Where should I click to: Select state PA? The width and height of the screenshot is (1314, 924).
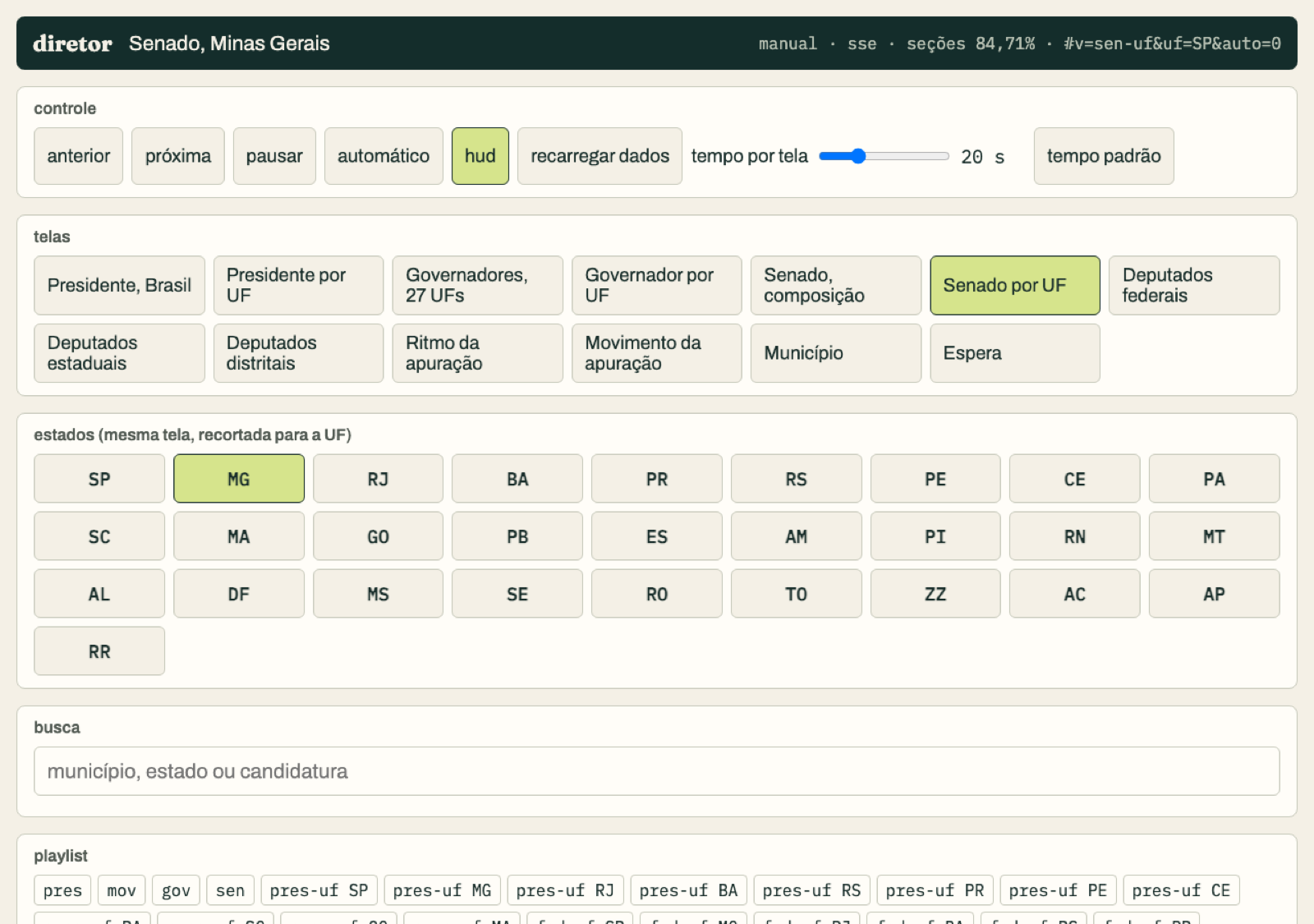pos(1215,479)
